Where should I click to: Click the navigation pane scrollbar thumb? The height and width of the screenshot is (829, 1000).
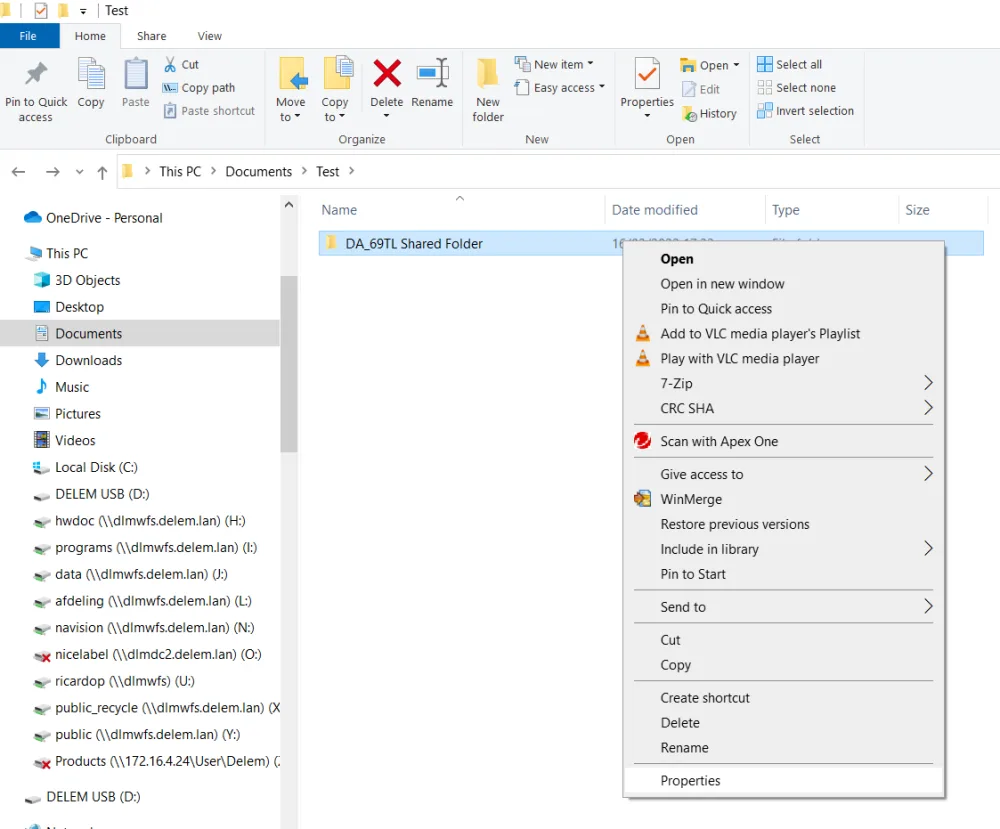point(289,363)
